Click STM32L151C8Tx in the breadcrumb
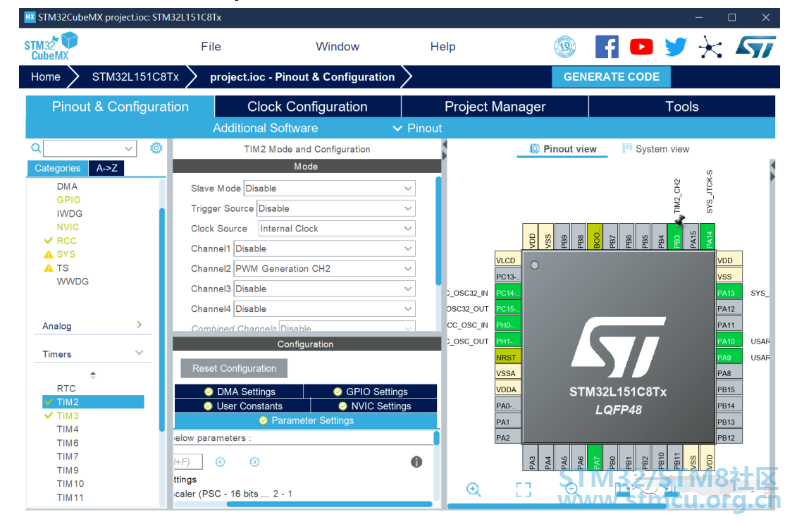Screen dimensions: 790x523 135,77
